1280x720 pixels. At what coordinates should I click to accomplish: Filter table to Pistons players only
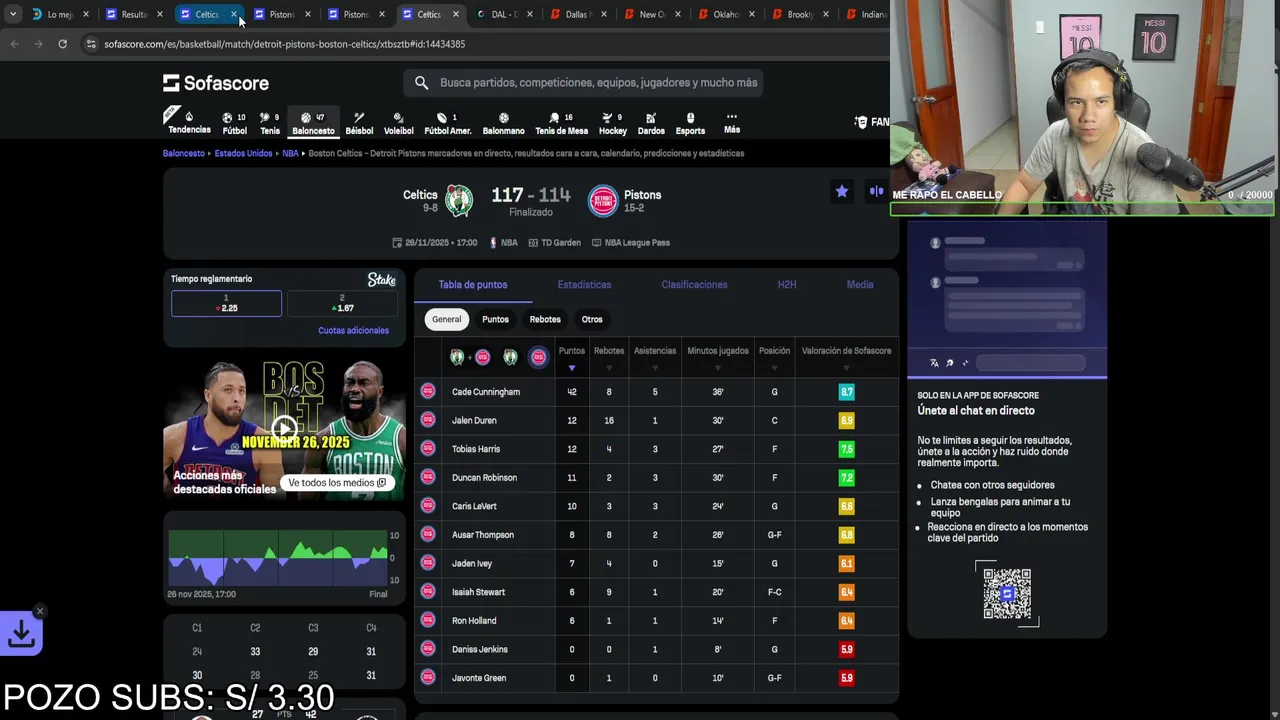(538, 357)
